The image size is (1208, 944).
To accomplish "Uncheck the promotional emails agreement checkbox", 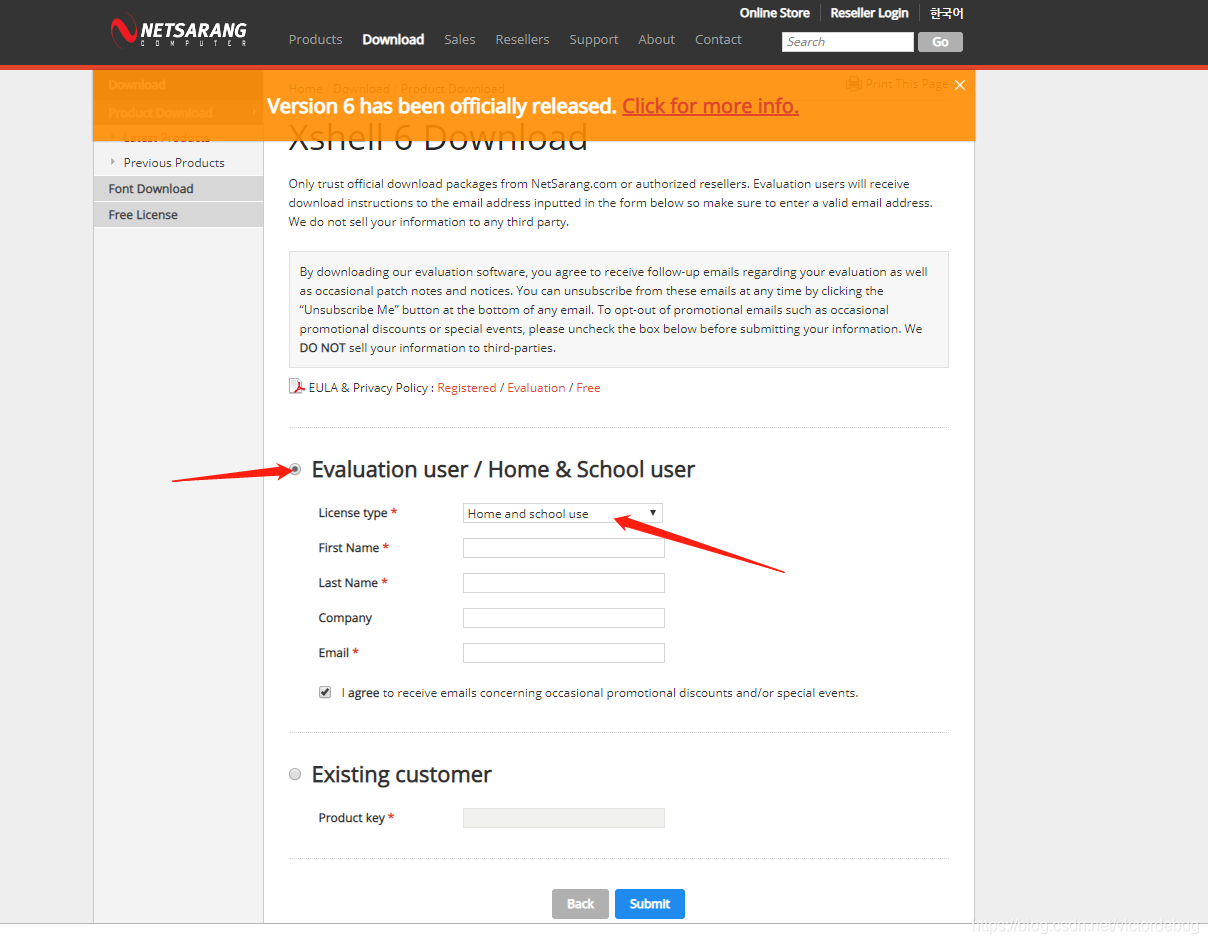I will coord(325,692).
